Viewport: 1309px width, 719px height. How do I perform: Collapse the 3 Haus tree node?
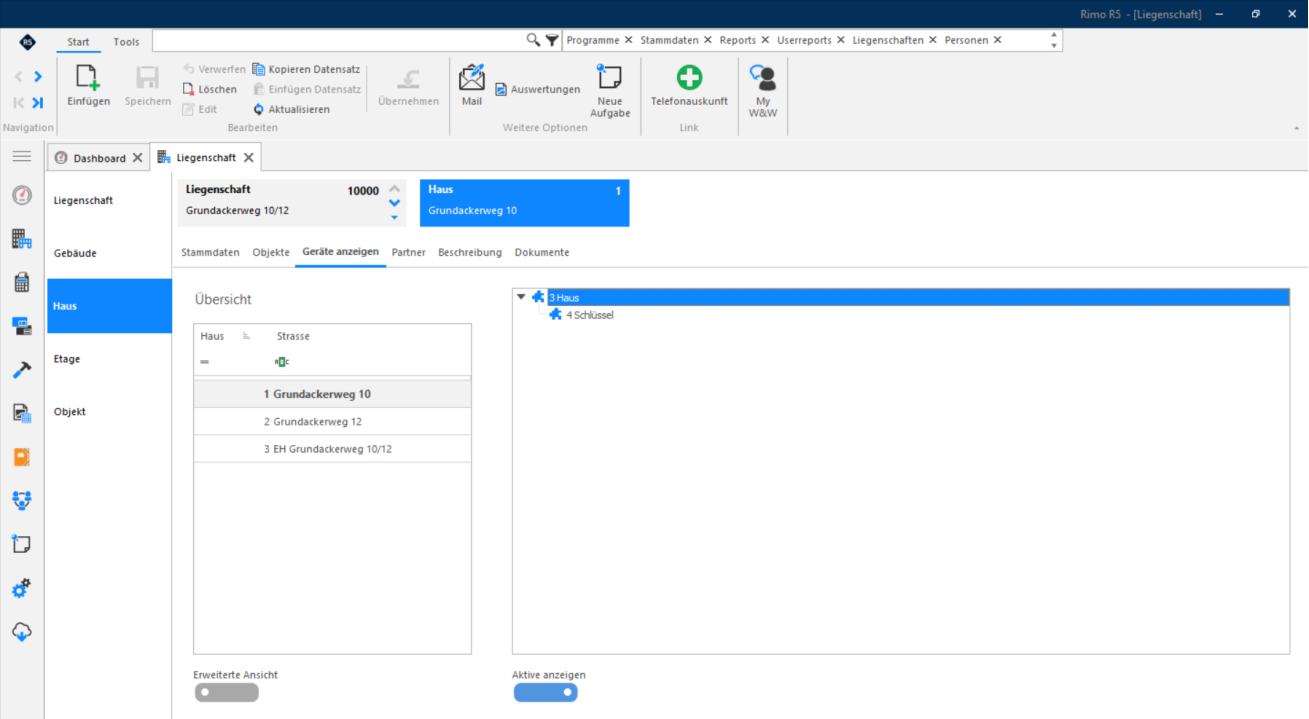point(521,297)
